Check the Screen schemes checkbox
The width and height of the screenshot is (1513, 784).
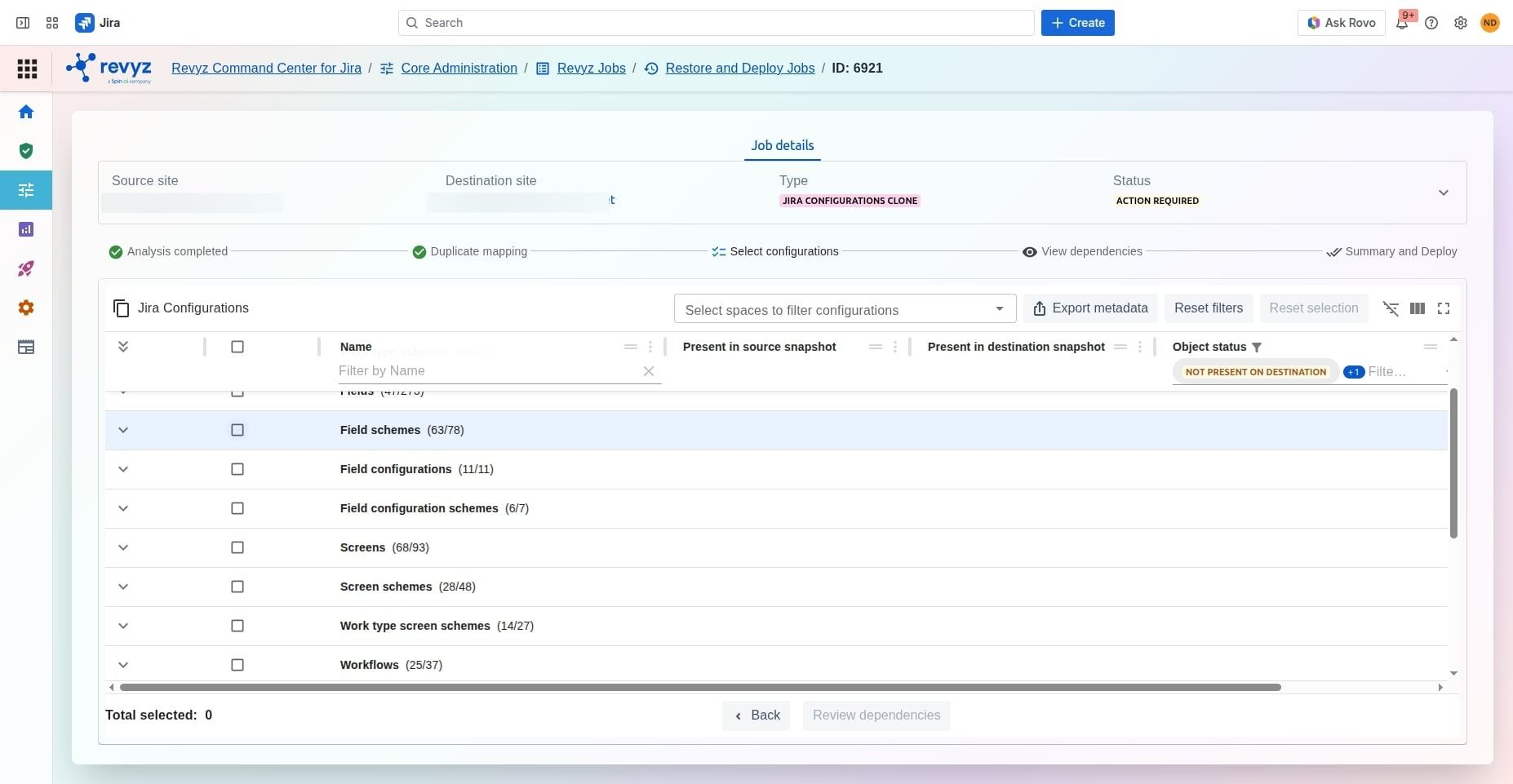(237, 587)
